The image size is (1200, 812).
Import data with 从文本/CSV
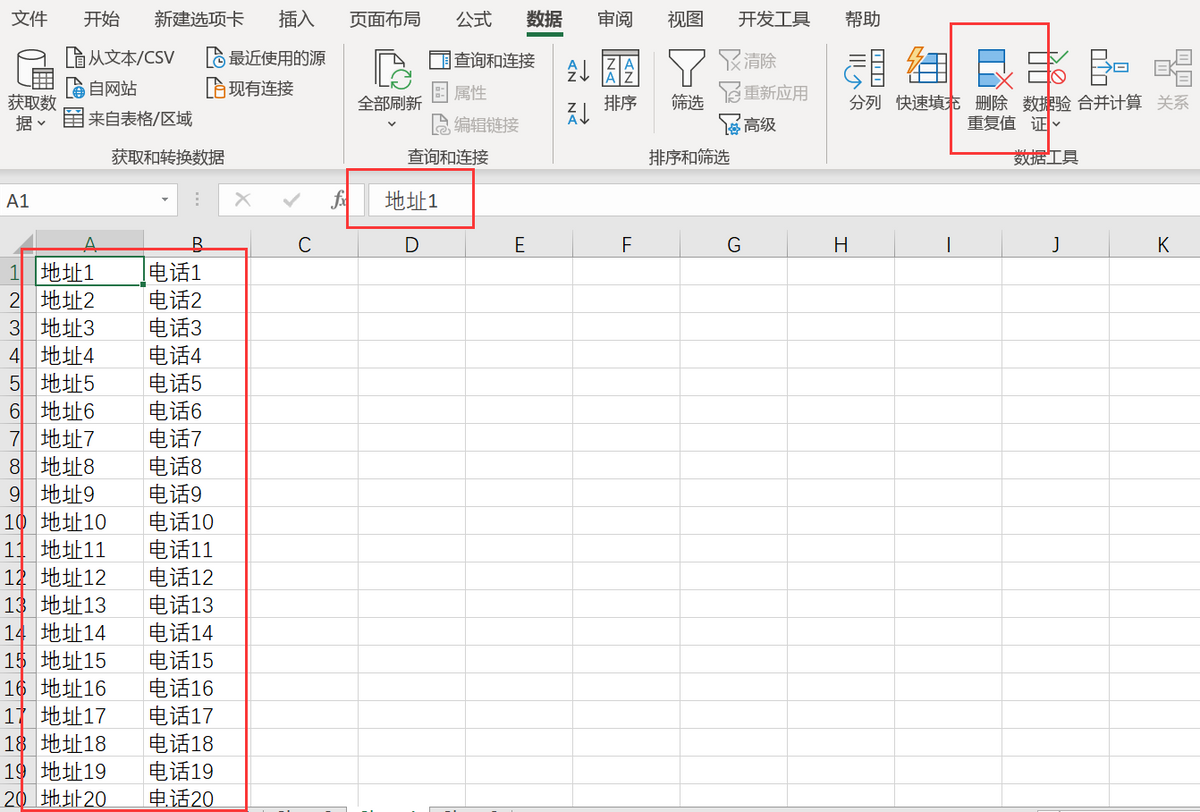(x=119, y=58)
